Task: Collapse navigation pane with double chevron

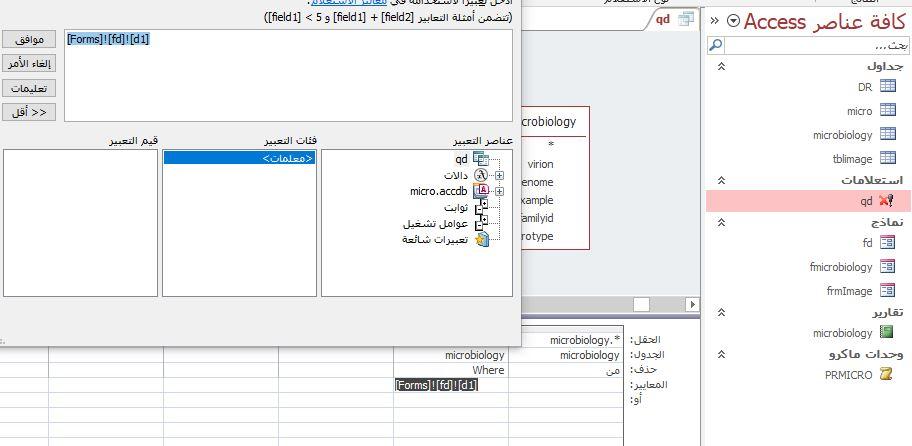Action: tap(715, 22)
